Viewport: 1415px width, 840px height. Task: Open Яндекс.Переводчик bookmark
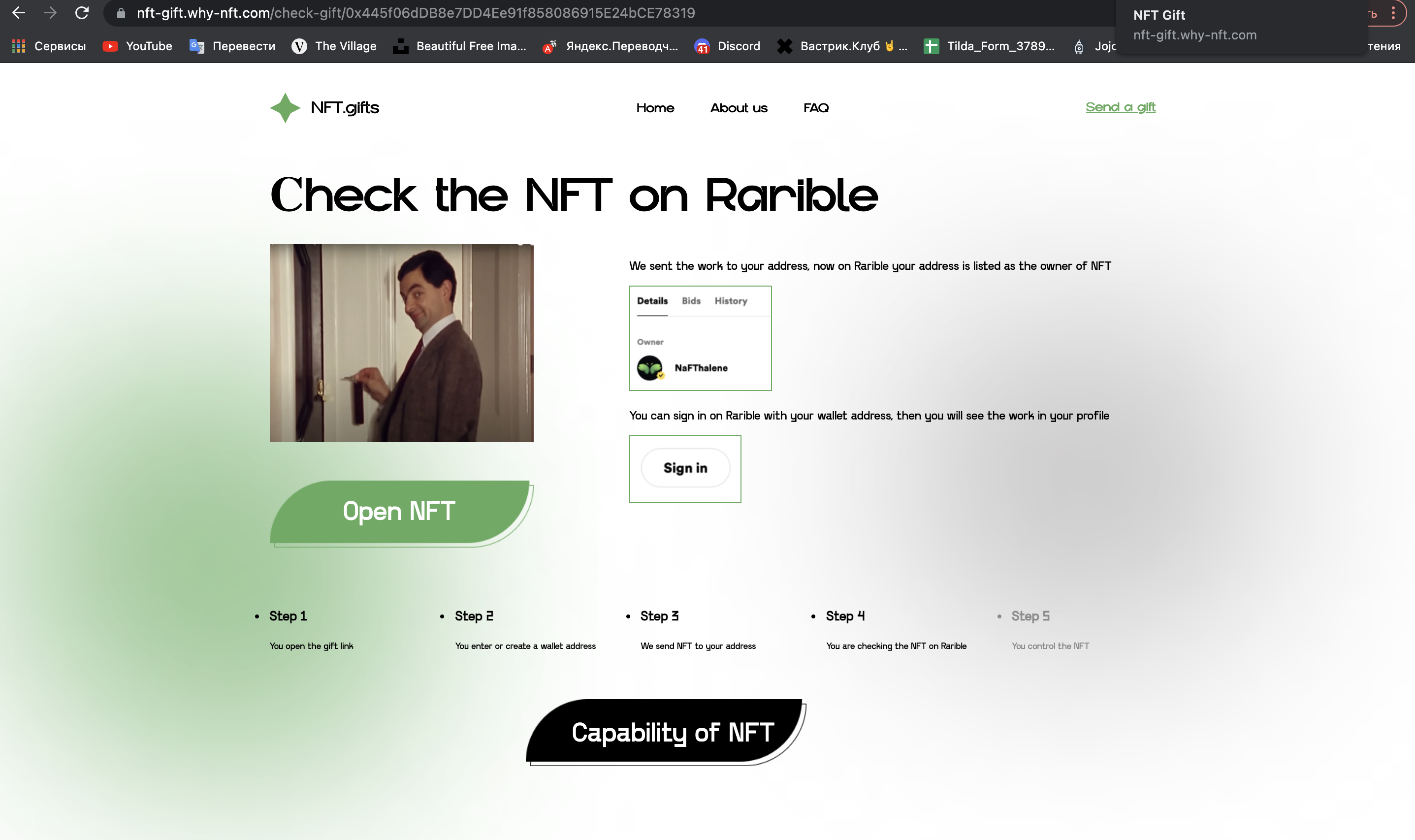[x=610, y=46]
